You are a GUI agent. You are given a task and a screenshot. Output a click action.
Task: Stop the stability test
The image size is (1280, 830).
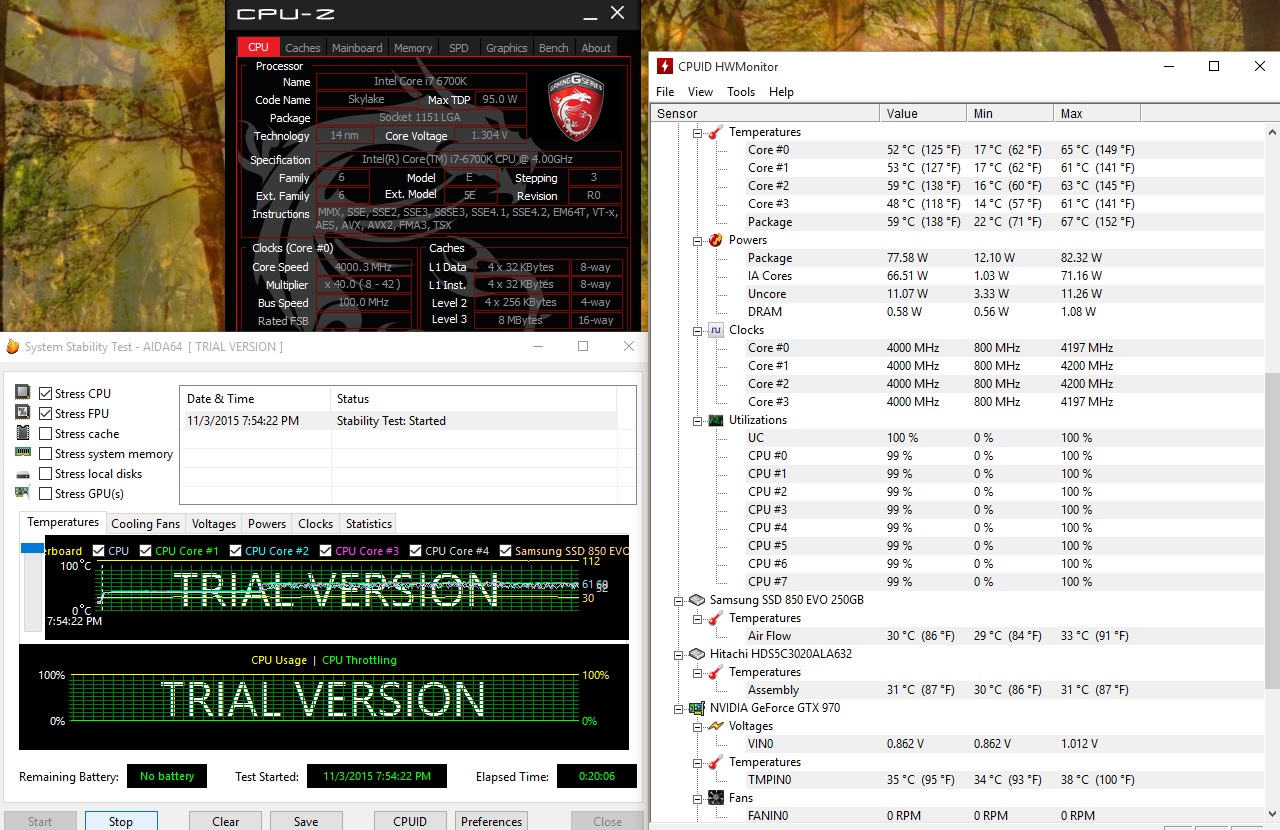[x=121, y=821]
